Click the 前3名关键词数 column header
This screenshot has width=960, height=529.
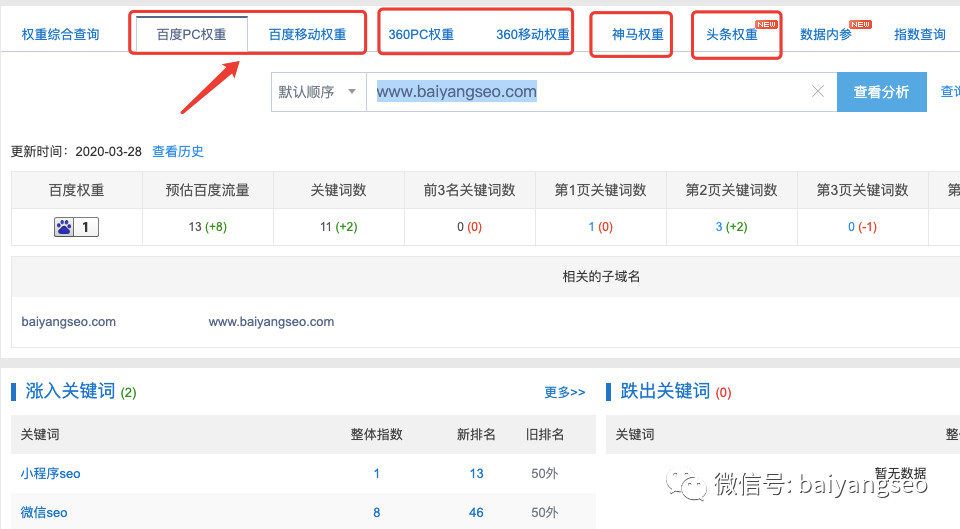[x=470, y=190]
